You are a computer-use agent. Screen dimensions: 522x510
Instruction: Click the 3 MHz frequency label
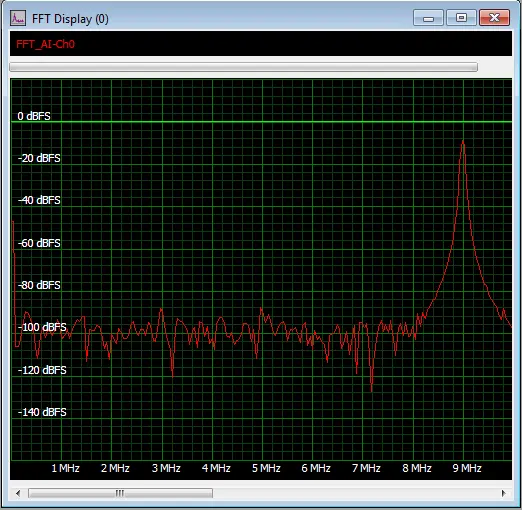click(166, 468)
